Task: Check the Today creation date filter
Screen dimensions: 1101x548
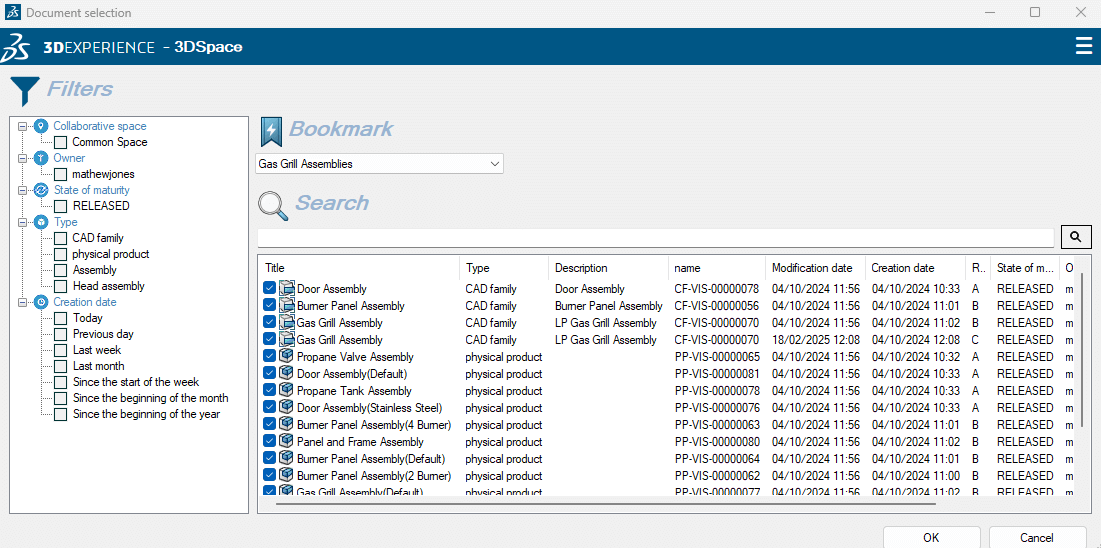Action: click(x=61, y=318)
